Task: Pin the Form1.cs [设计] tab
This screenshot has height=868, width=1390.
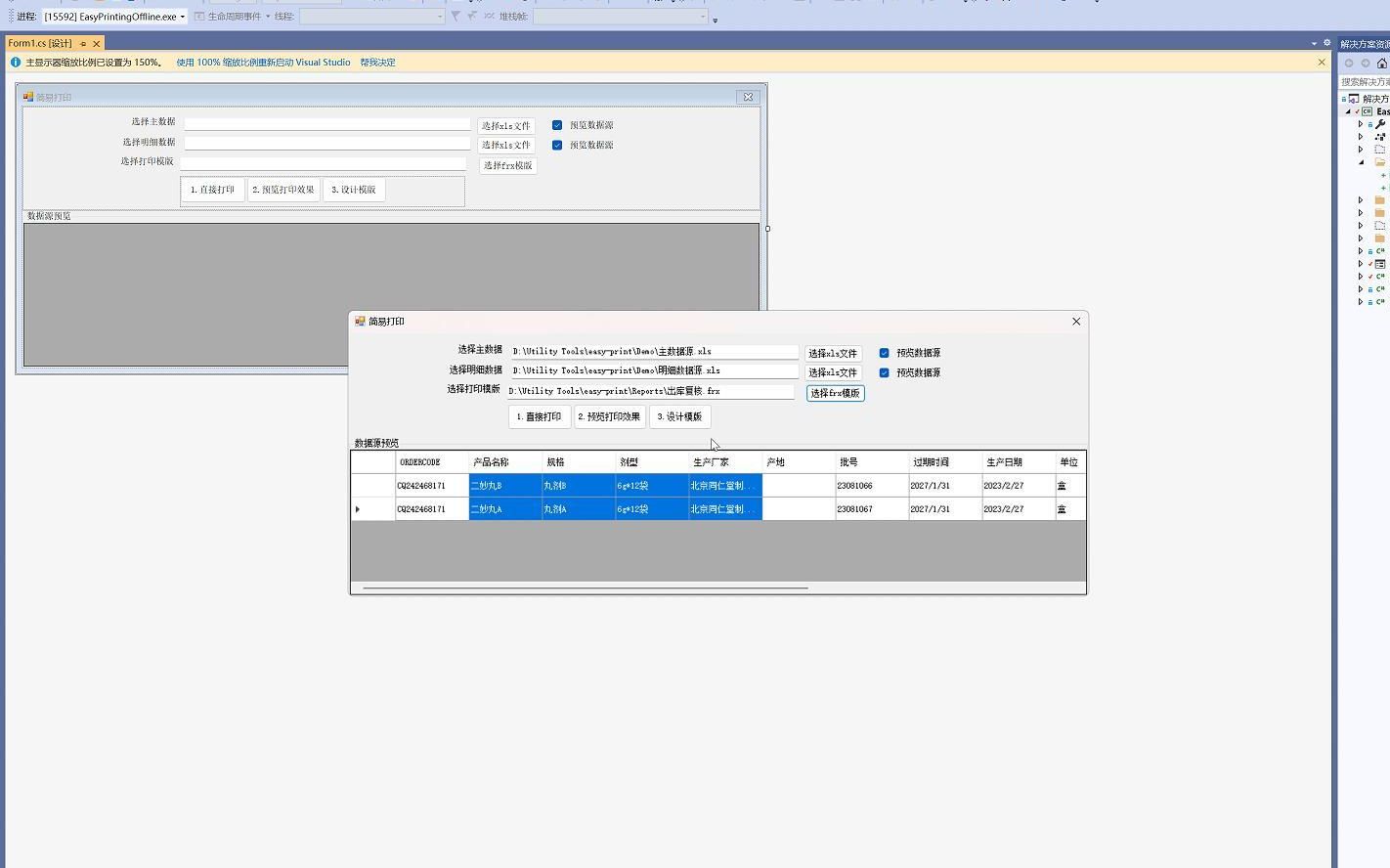Action: [83, 44]
